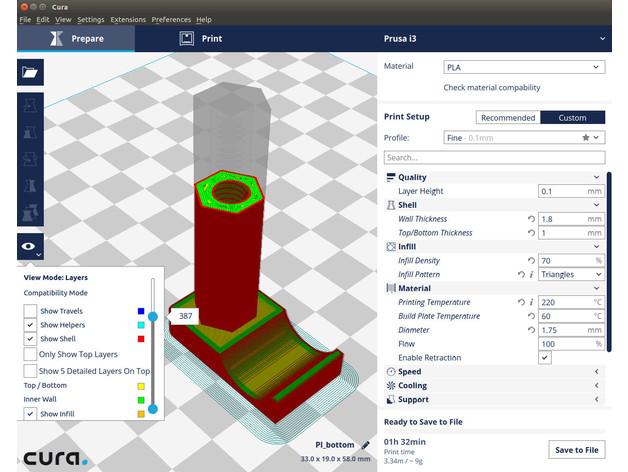This screenshot has width=628, height=472.
Task: Open the Help menu
Action: [x=204, y=20]
